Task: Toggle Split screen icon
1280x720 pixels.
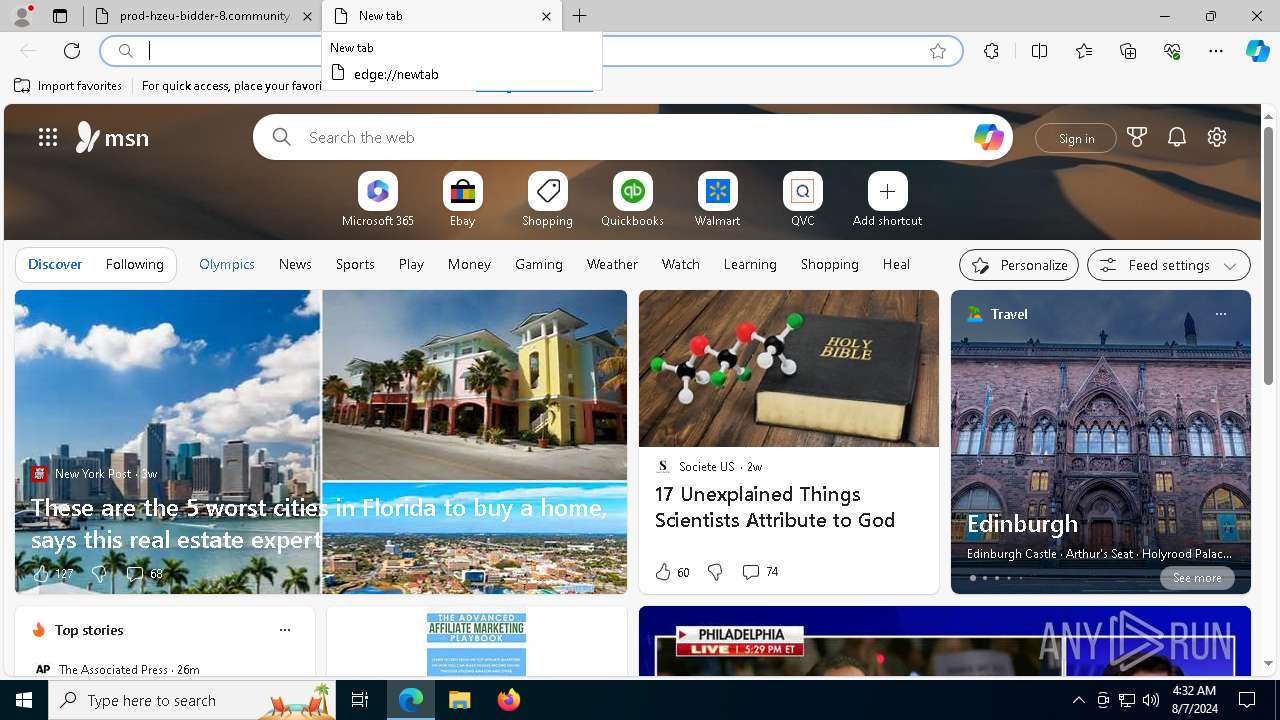Action: tap(1039, 51)
